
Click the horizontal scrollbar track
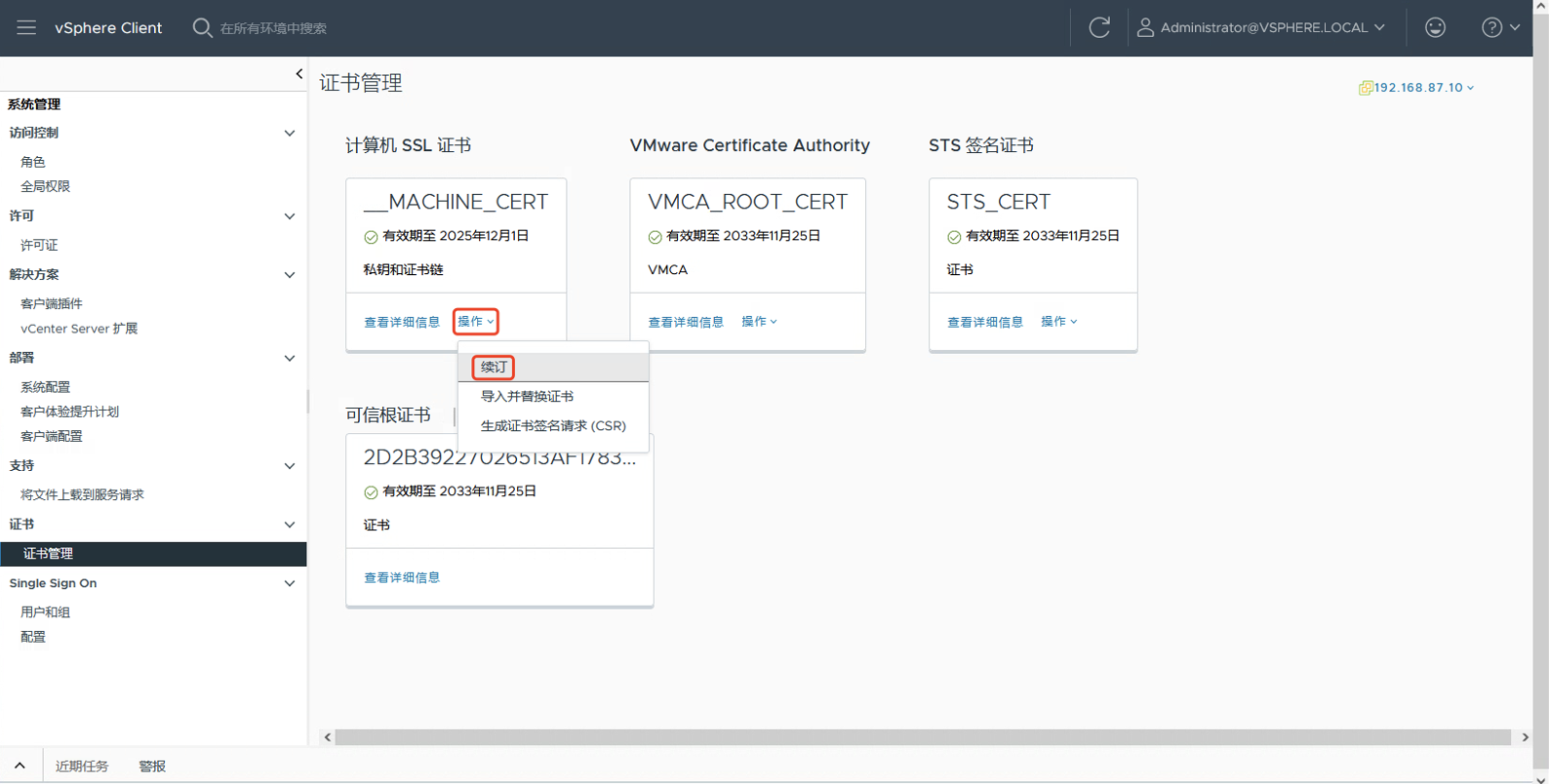pos(923,737)
